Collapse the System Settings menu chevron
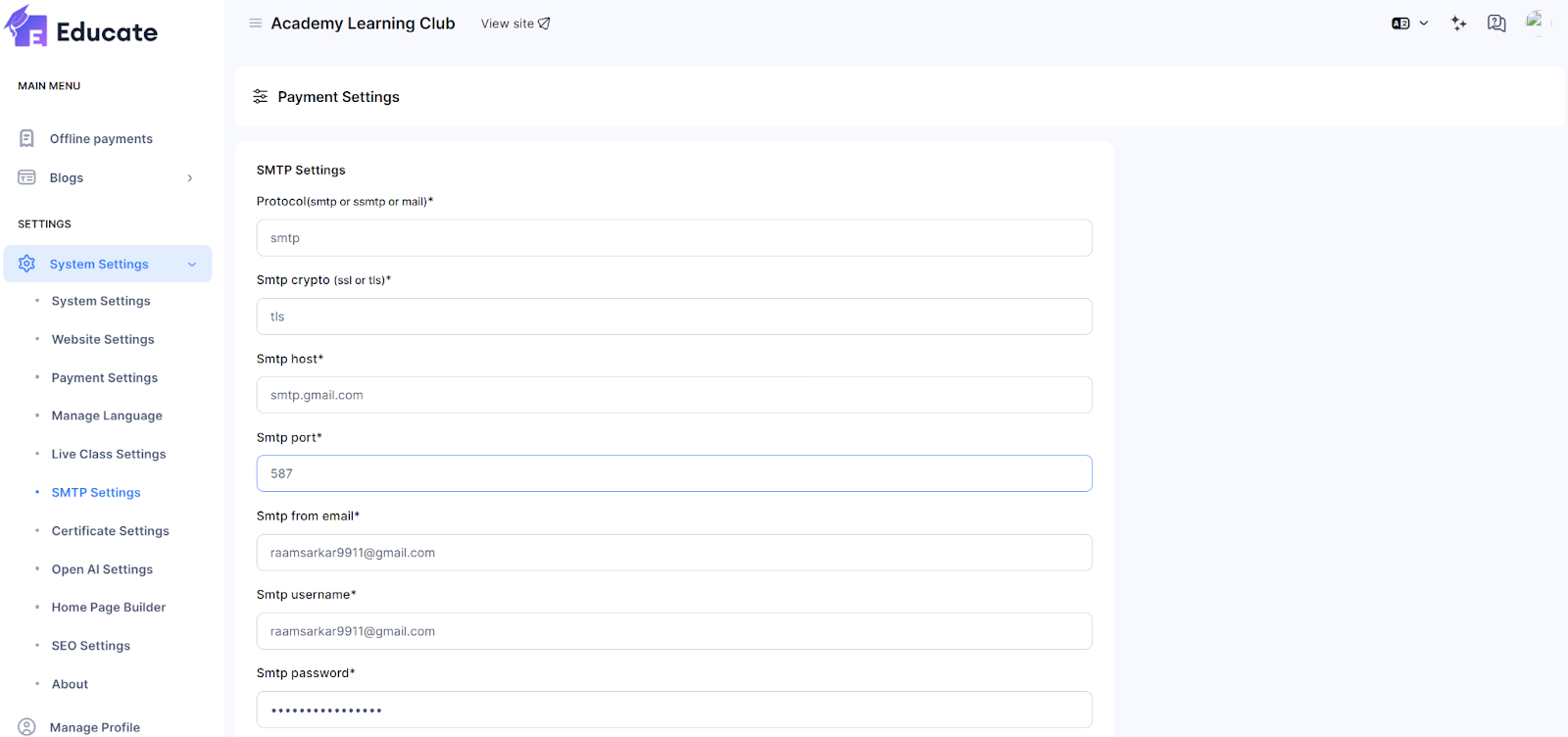 [x=192, y=265]
